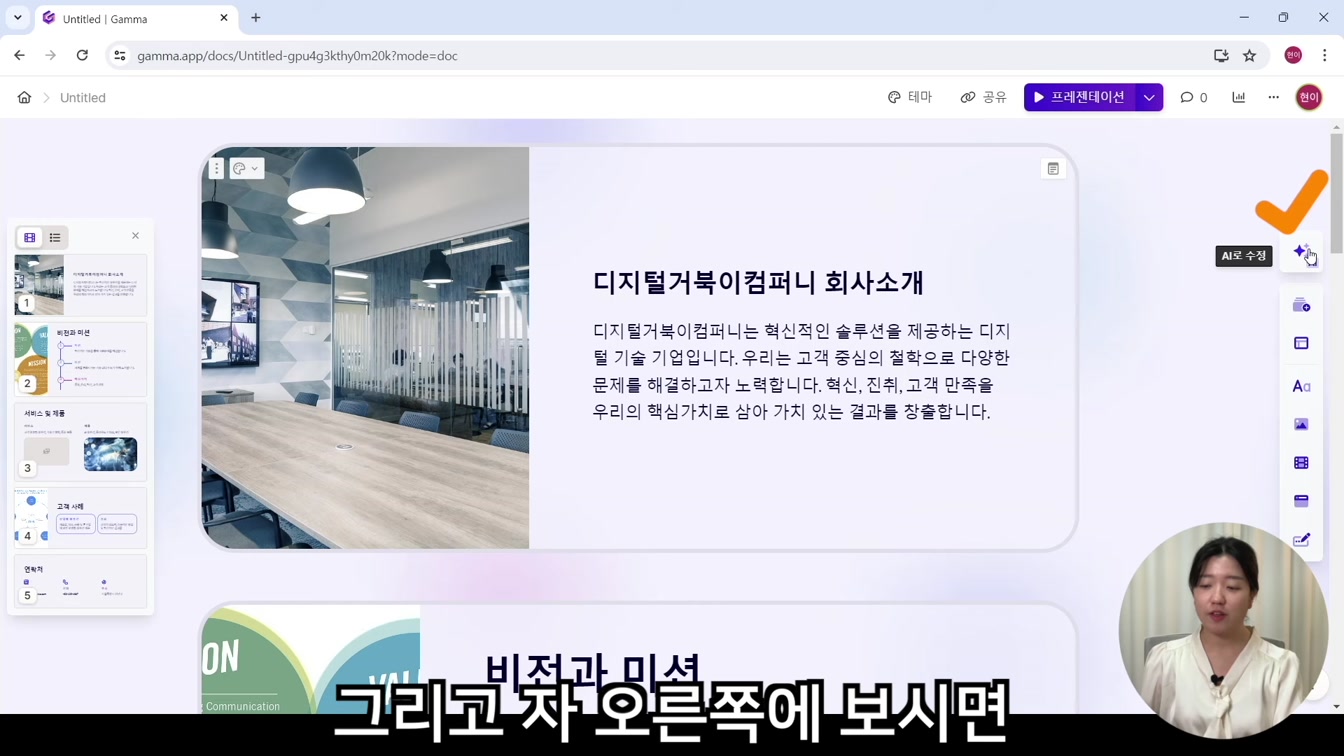Open the theme (테마) menu
This screenshot has width=1344, height=756.
point(910,97)
